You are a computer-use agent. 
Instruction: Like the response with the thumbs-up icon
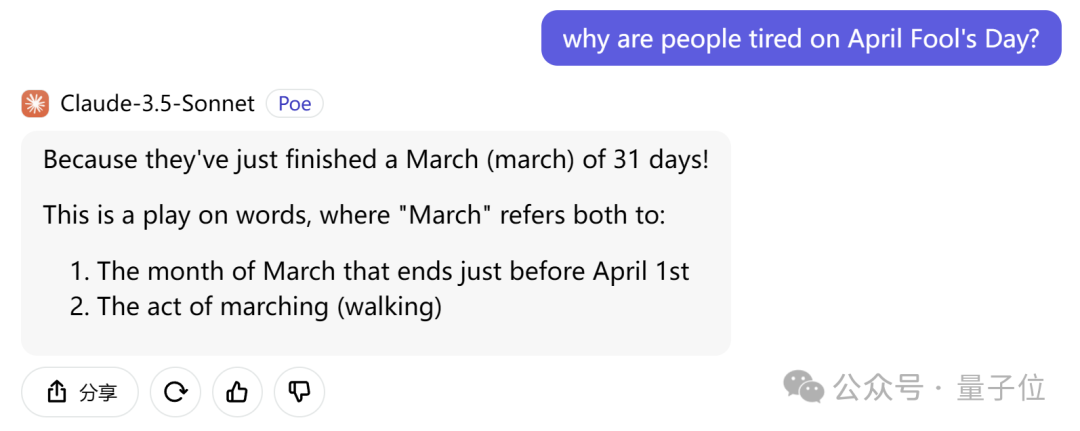tap(238, 392)
